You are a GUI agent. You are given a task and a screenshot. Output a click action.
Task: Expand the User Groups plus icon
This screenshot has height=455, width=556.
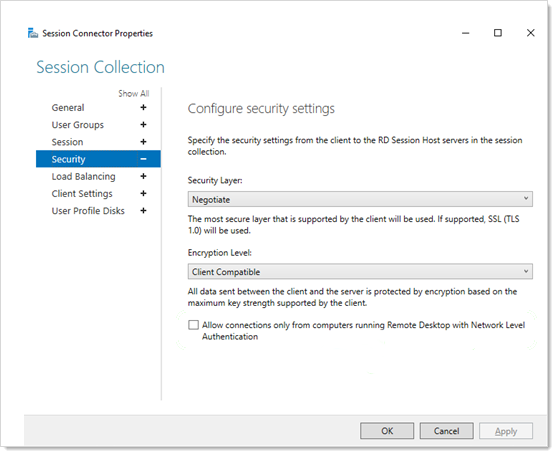[x=143, y=124]
